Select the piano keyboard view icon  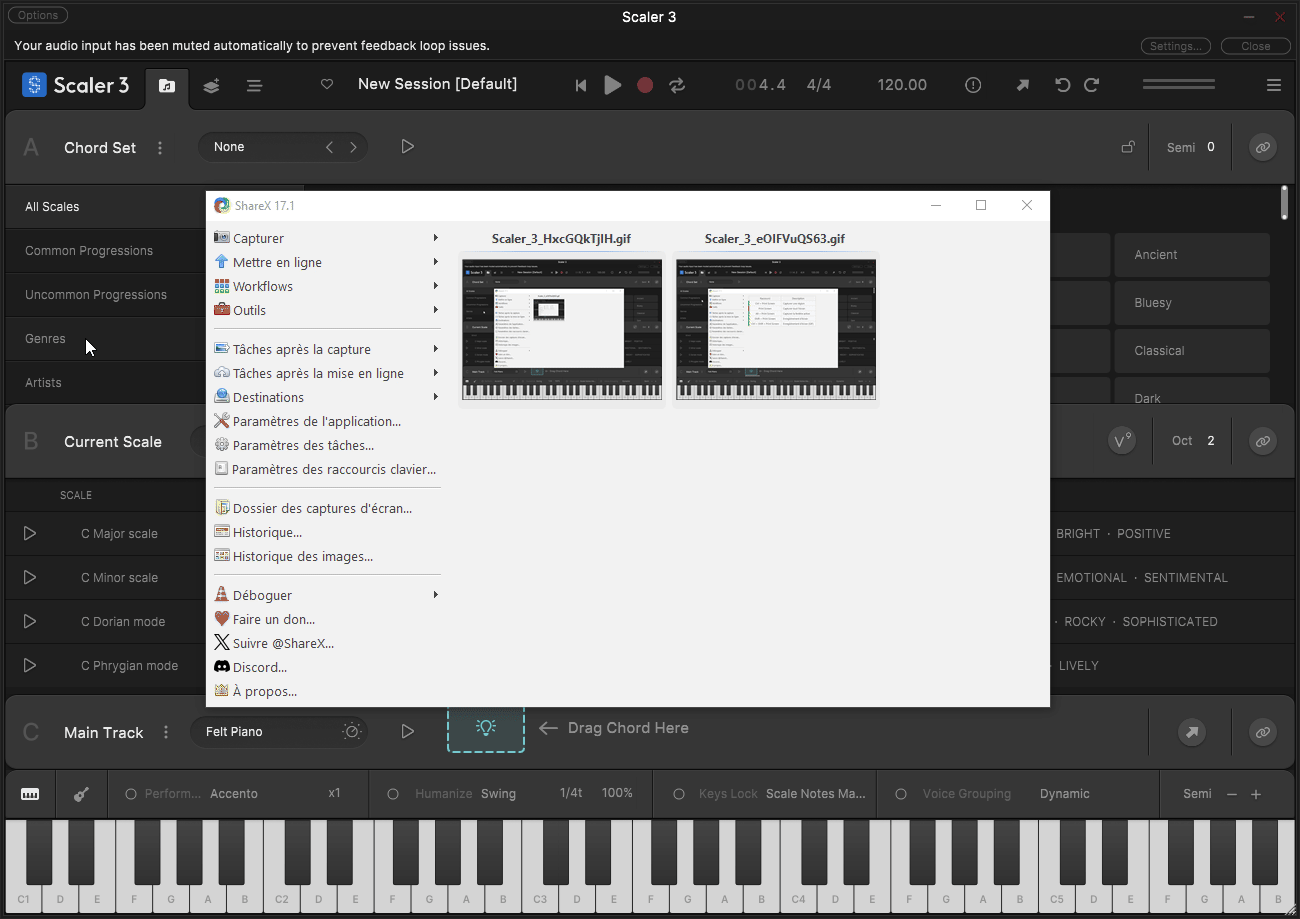pyautogui.click(x=30, y=794)
